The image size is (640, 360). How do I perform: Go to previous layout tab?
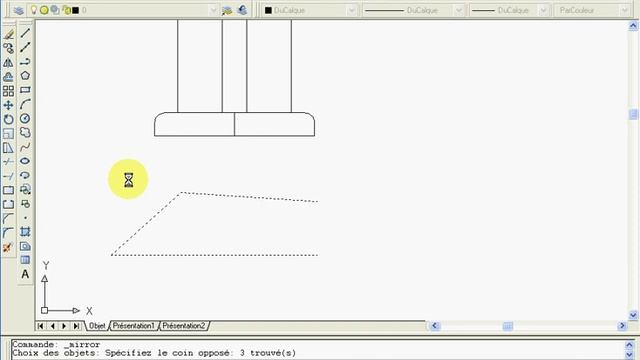pyautogui.click(x=52, y=326)
